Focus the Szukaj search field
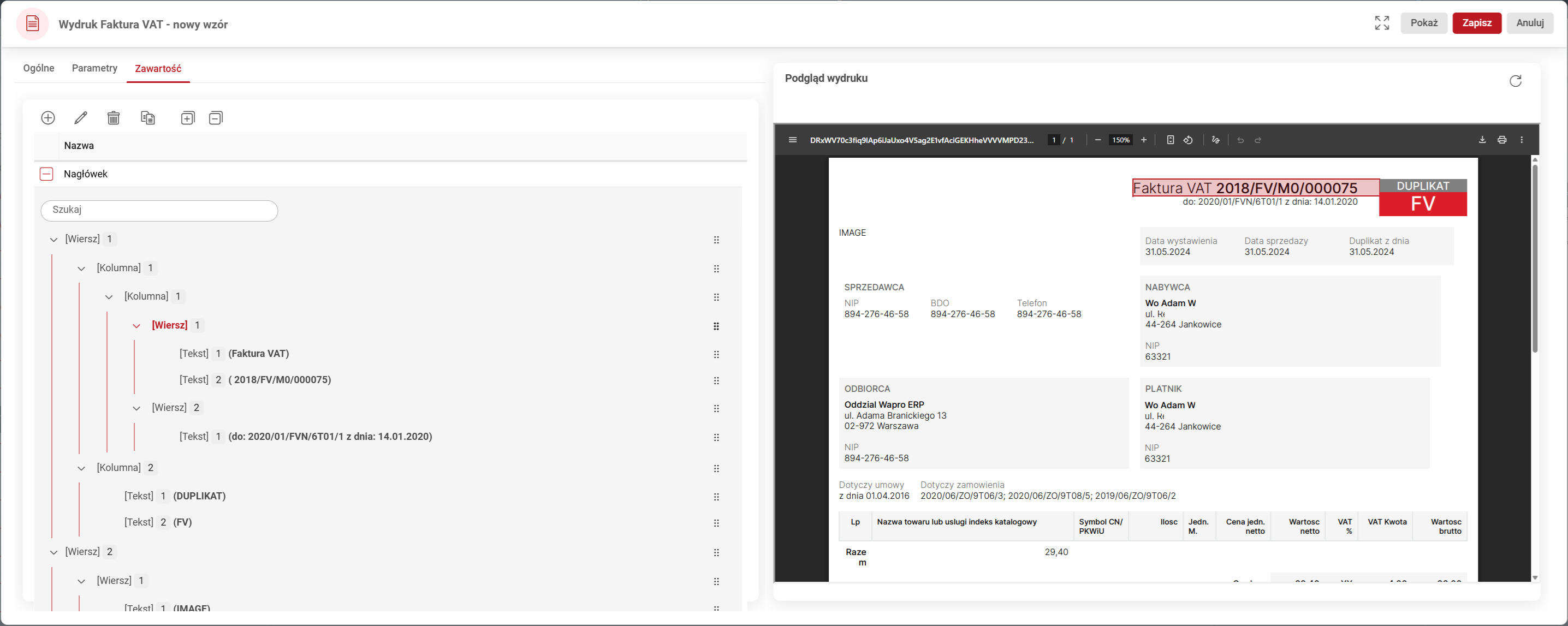This screenshot has height=626, width=1568. click(159, 211)
